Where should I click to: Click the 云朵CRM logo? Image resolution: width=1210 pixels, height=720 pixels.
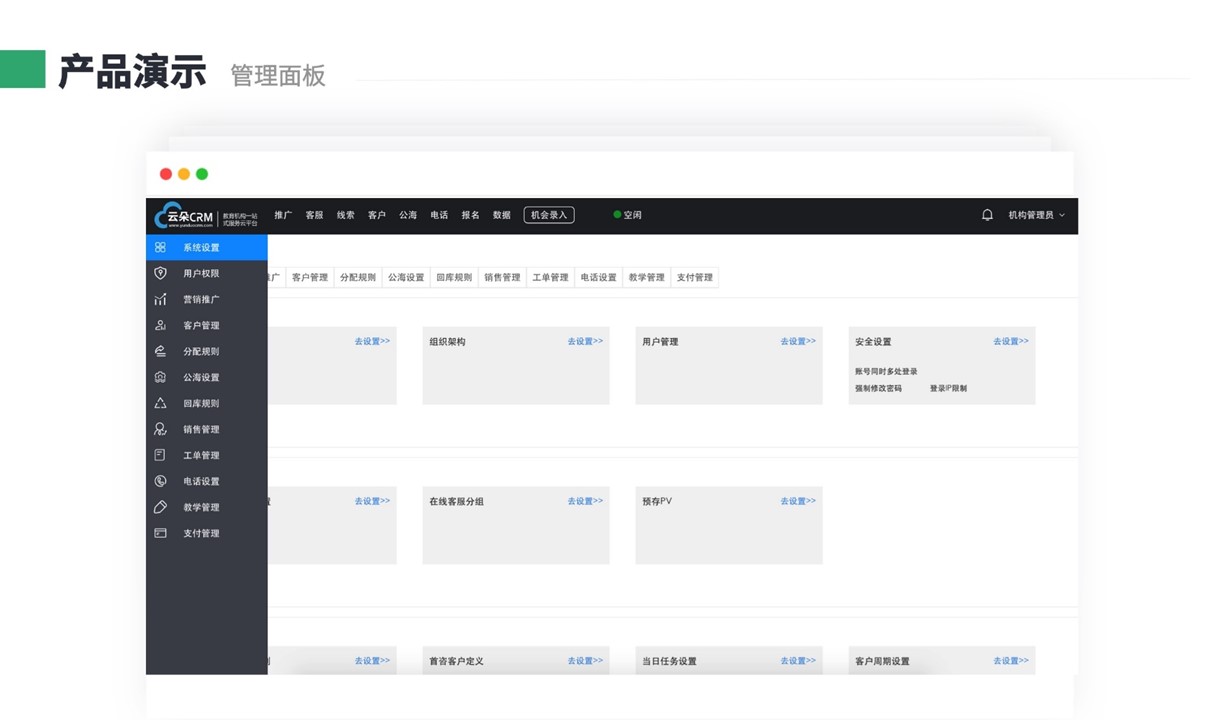click(184, 216)
